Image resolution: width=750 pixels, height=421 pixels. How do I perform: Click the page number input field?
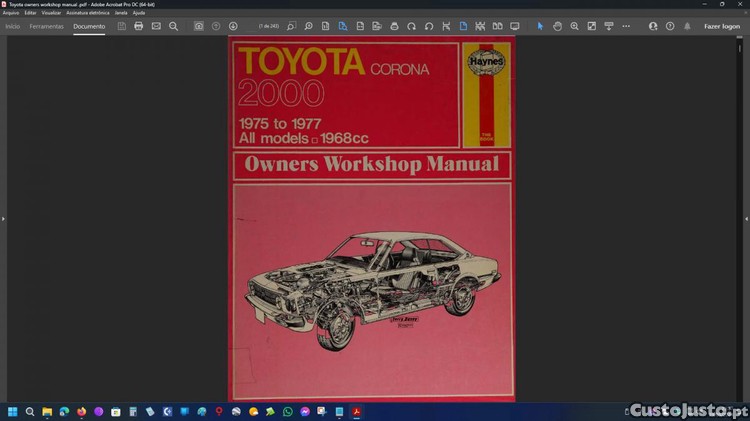click(x=268, y=26)
